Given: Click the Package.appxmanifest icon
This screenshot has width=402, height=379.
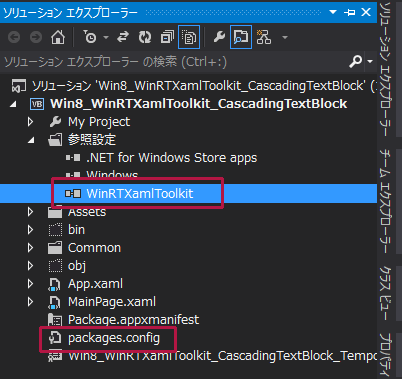Looking at the screenshot, I should click(x=55, y=320).
